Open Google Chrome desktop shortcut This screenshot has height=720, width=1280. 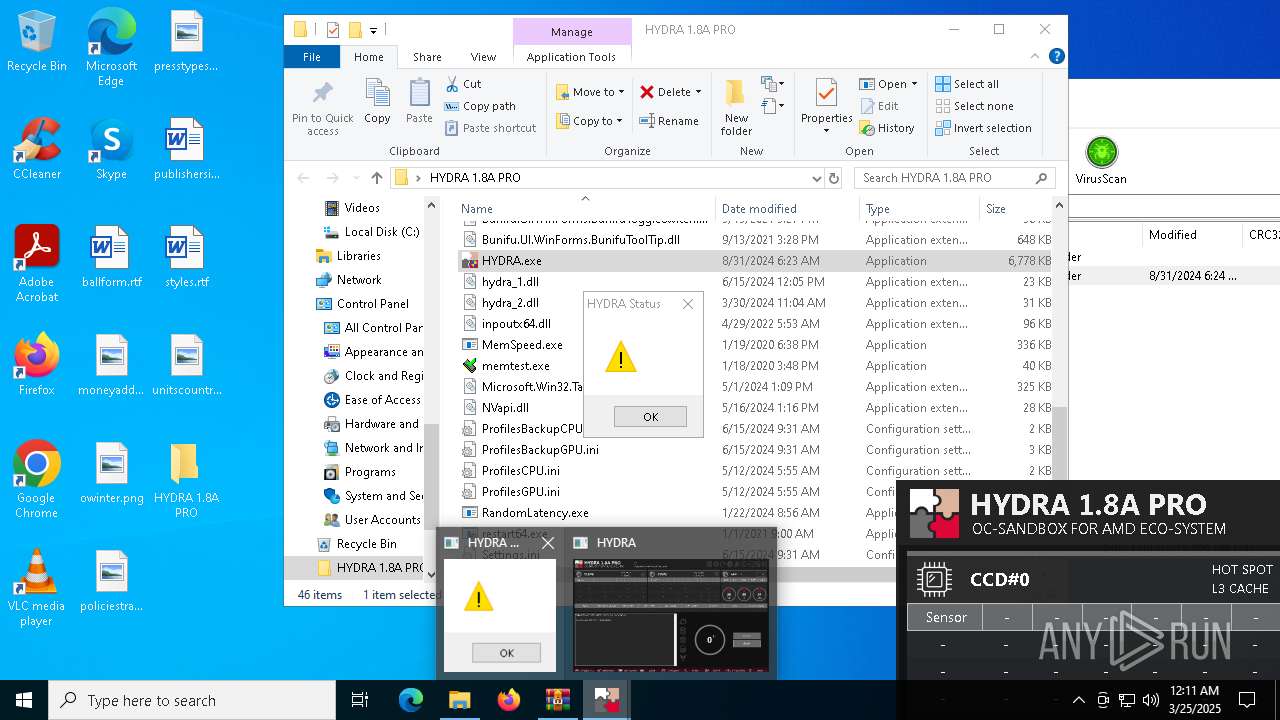37,480
